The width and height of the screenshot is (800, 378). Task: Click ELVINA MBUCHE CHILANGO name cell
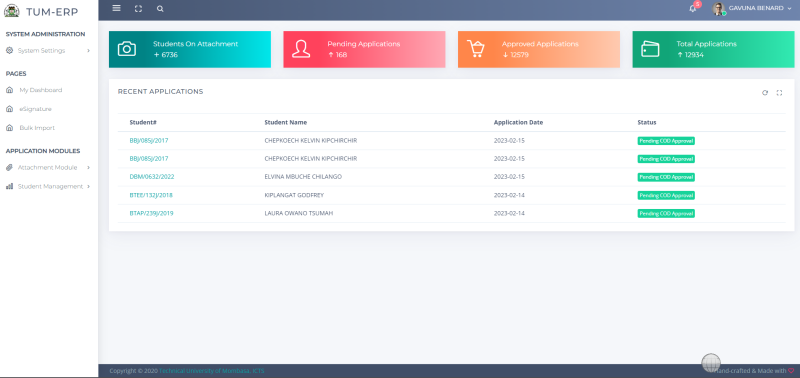pyautogui.click(x=303, y=177)
